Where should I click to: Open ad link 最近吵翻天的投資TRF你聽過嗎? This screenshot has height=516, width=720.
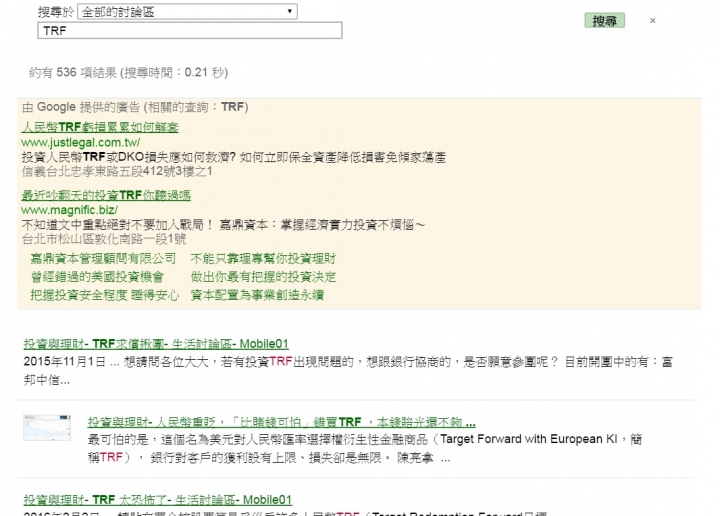(x=106, y=195)
